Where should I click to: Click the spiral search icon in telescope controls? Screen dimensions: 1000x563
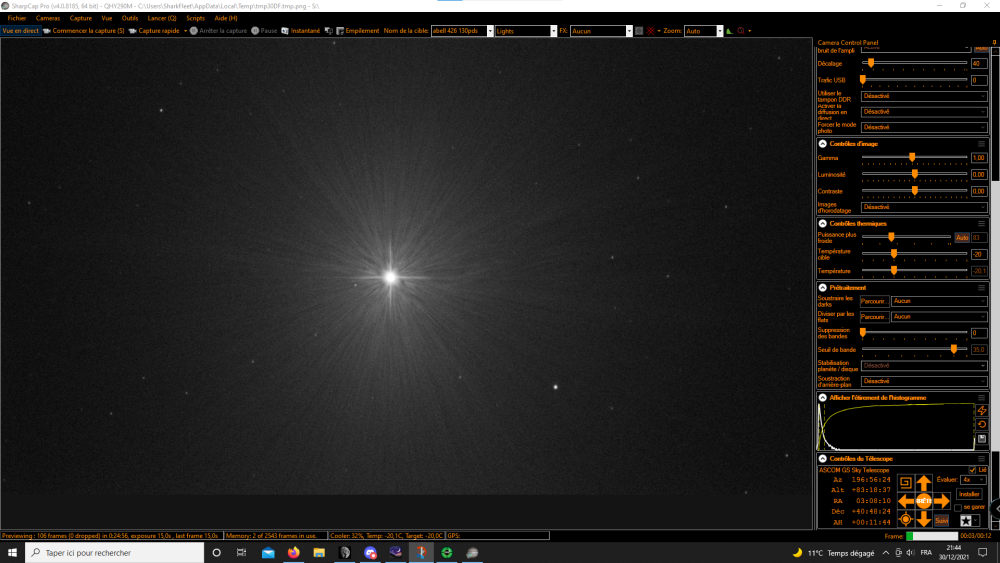click(x=905, y=483)
